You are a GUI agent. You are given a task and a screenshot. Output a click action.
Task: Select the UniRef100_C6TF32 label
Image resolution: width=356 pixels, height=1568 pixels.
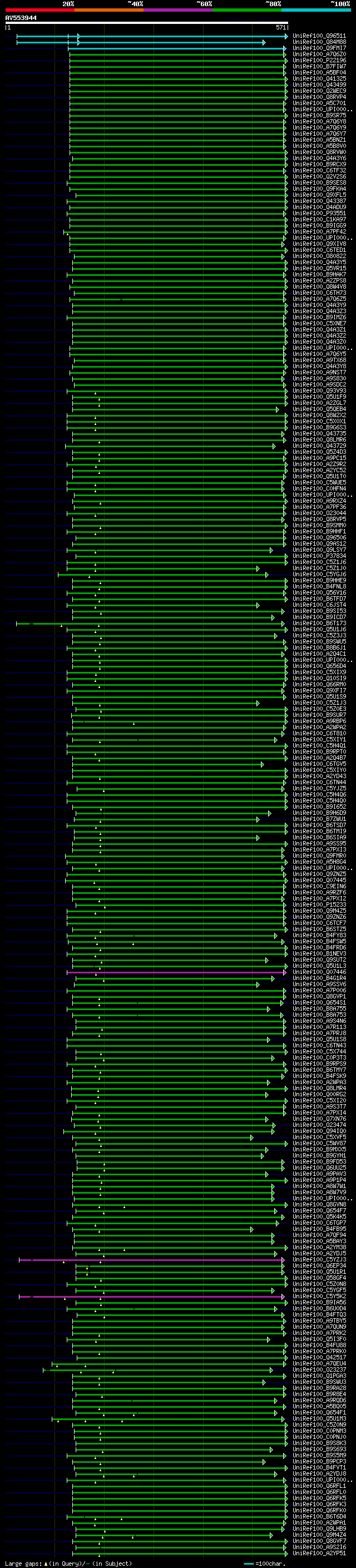(x=319, y=170)
